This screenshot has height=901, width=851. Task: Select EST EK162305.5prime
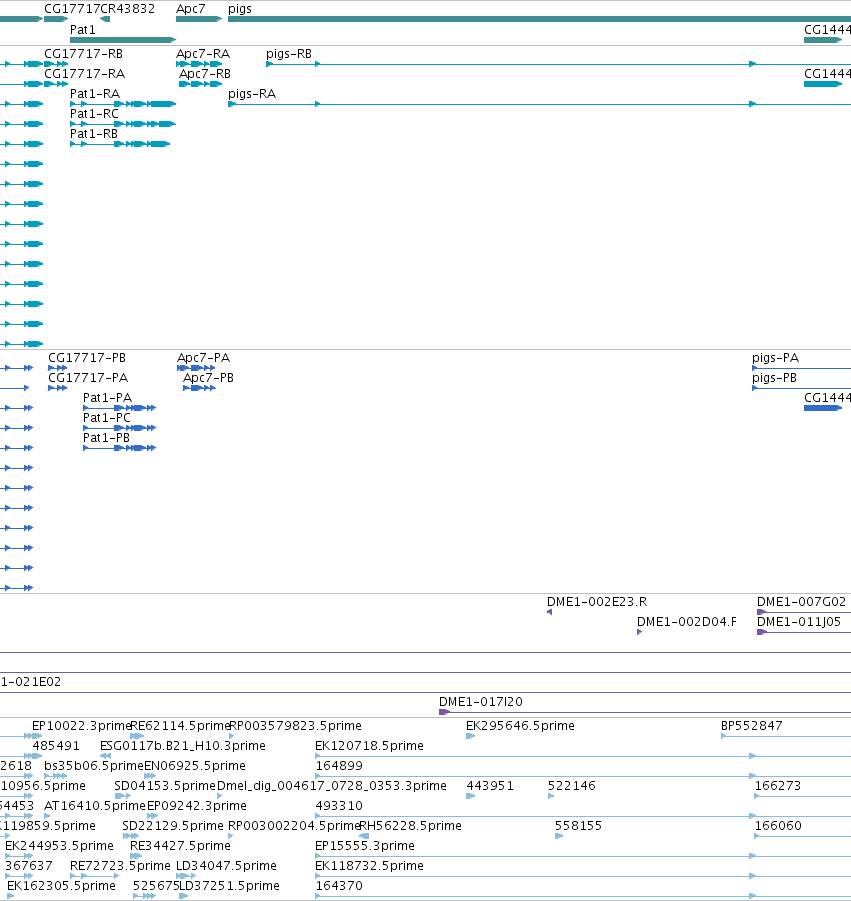point(10,896)
